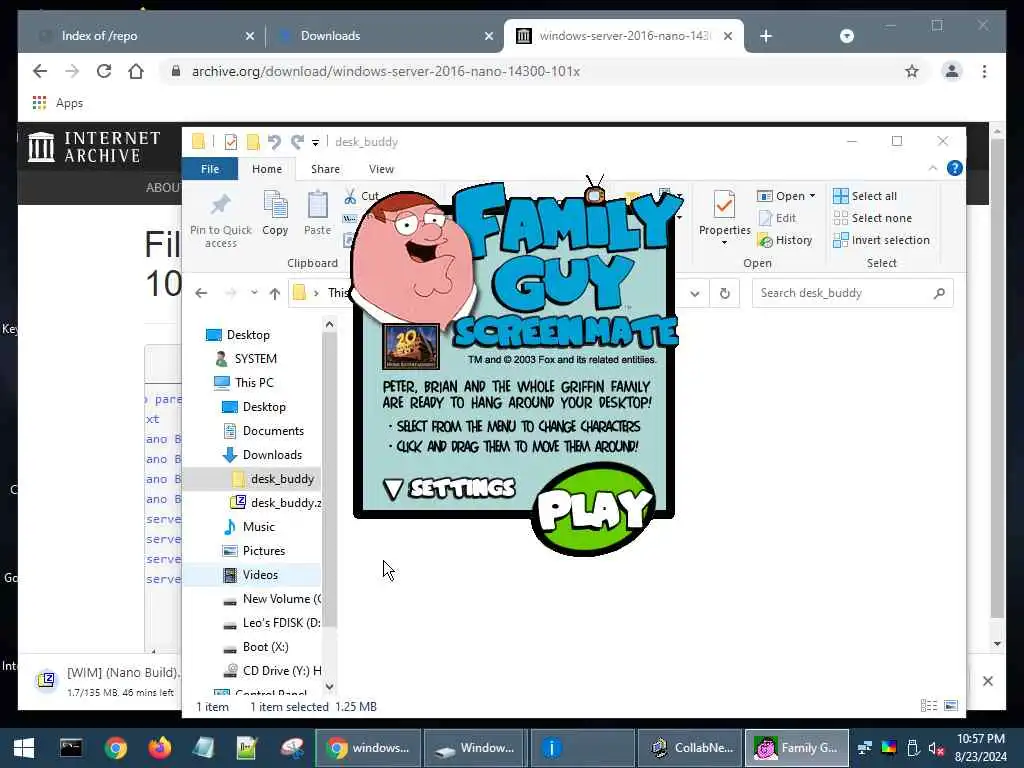The height and width of the screenshot is (768, 1024).
Task: Bookmark this page with star icon
Action: coord(912,71)
